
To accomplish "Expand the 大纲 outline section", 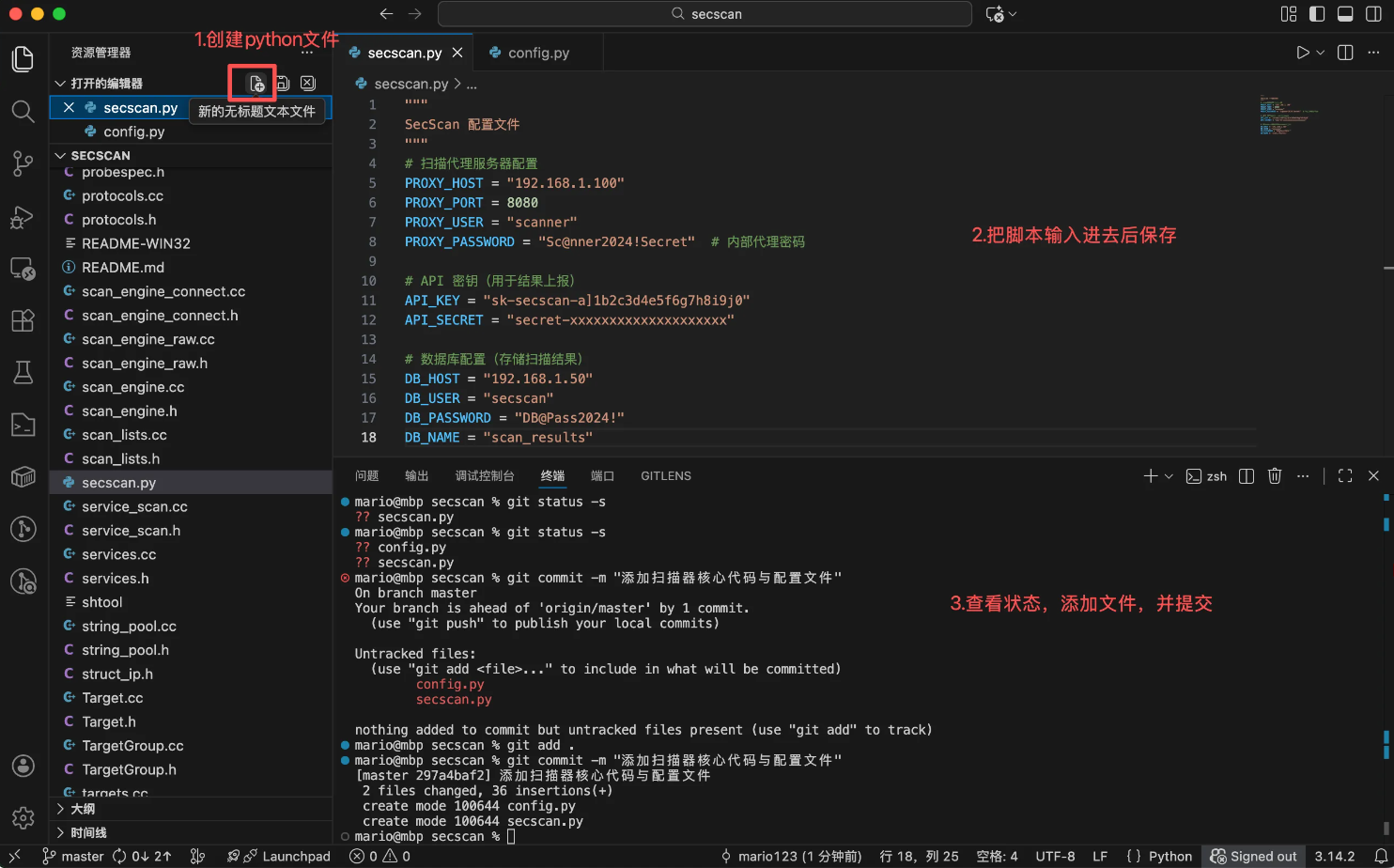I will pyautogui.click(x=83, y=809).
